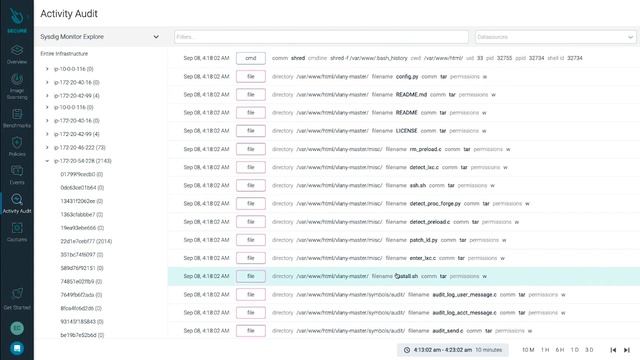The image size is (640, 360).
Task: Click the file tag for install.sh
Action: (x=251, y=276)
